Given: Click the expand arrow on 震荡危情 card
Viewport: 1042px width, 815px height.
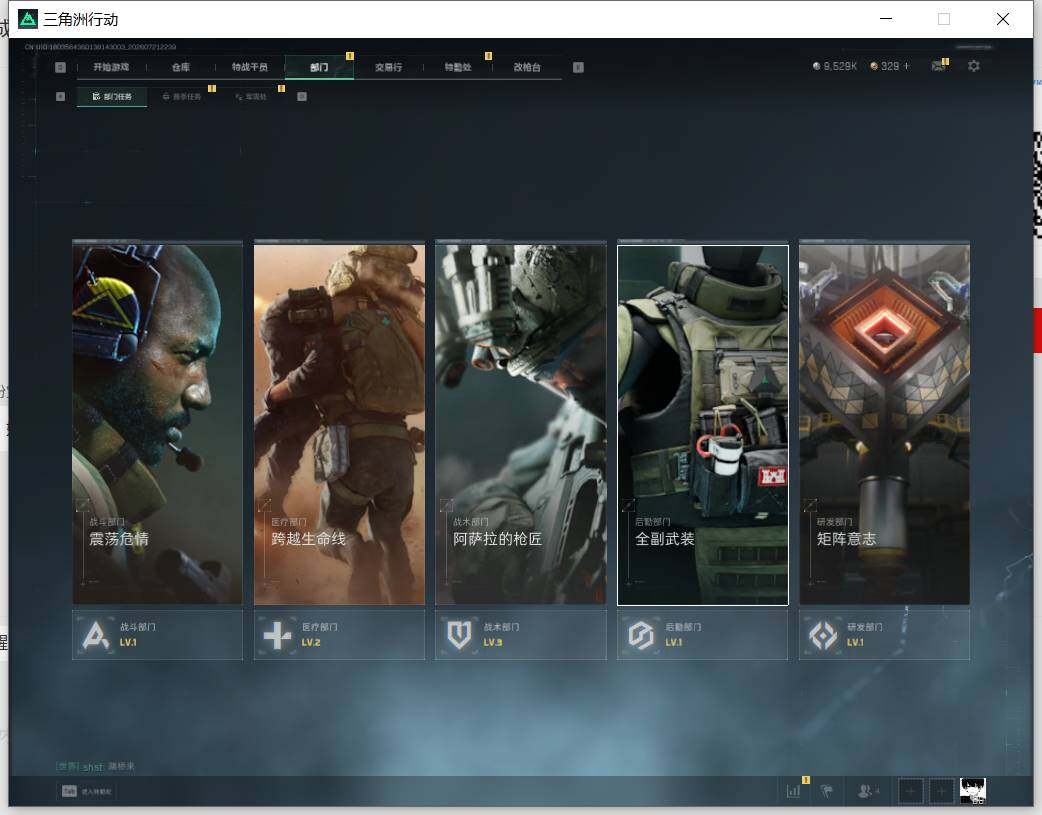Looking at the screenshot, I should coord(82,506).
